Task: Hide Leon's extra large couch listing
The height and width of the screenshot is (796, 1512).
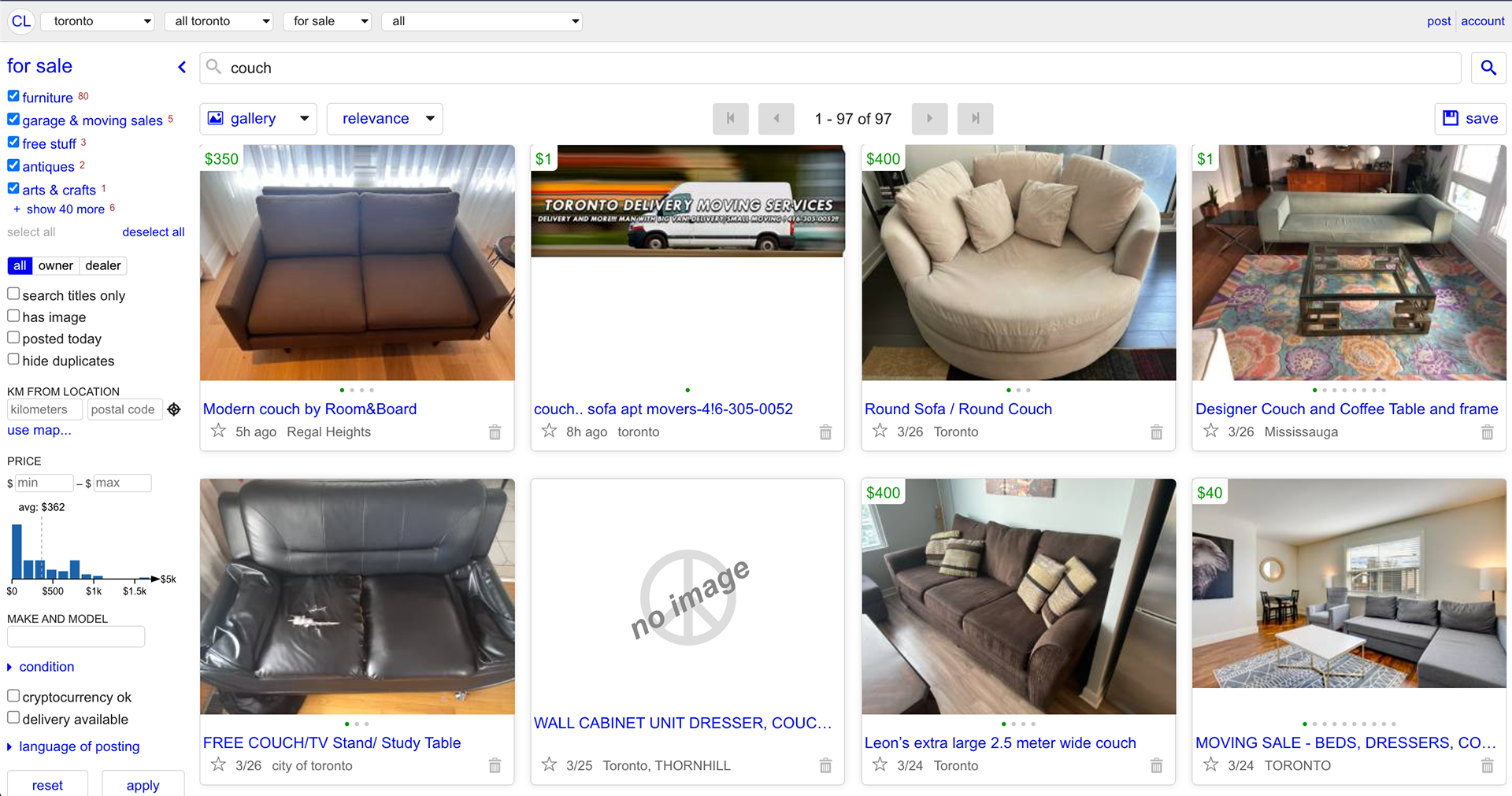Action: (x=1156, y=765)
